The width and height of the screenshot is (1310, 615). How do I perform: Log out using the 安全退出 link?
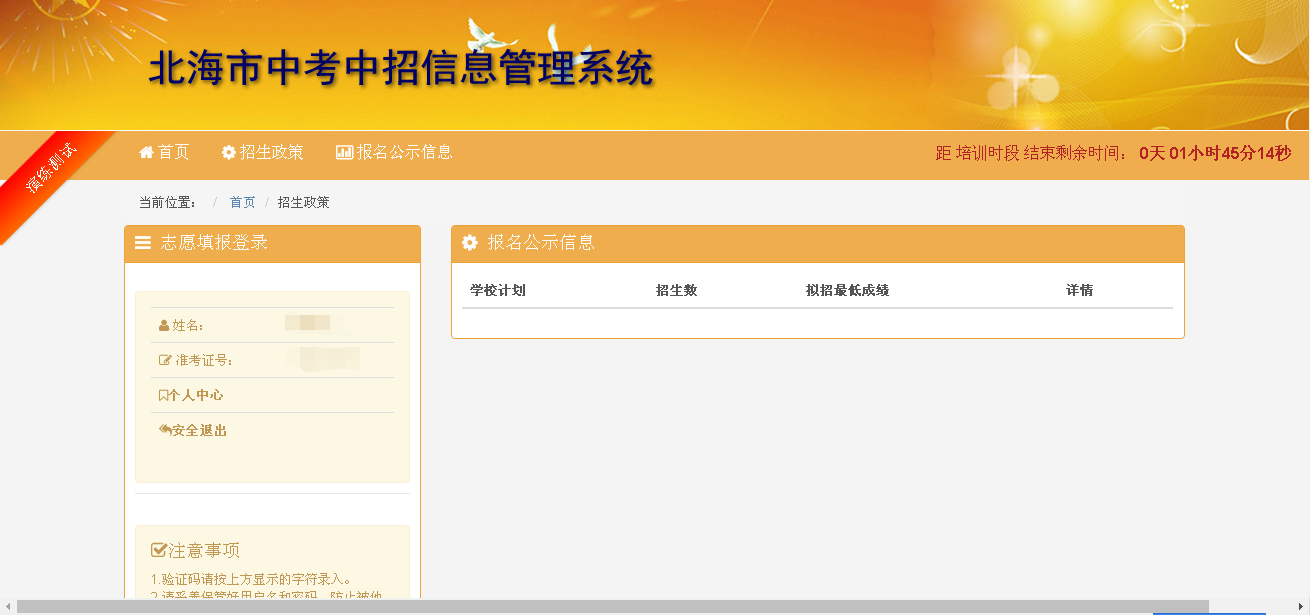click(x=199, y=430)
